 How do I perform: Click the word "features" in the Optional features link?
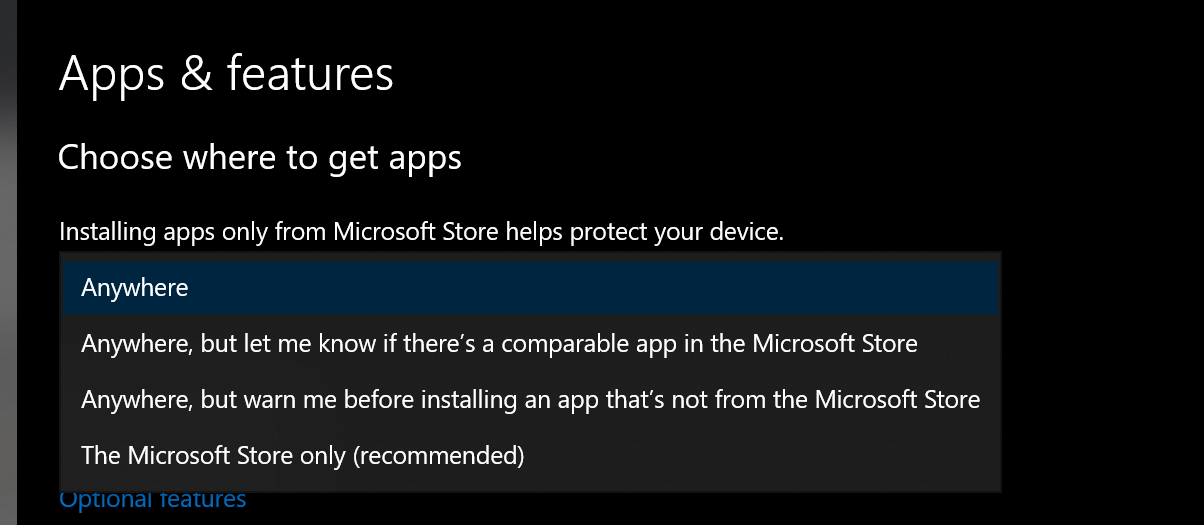pyautogui.click(x=200, y=499)
